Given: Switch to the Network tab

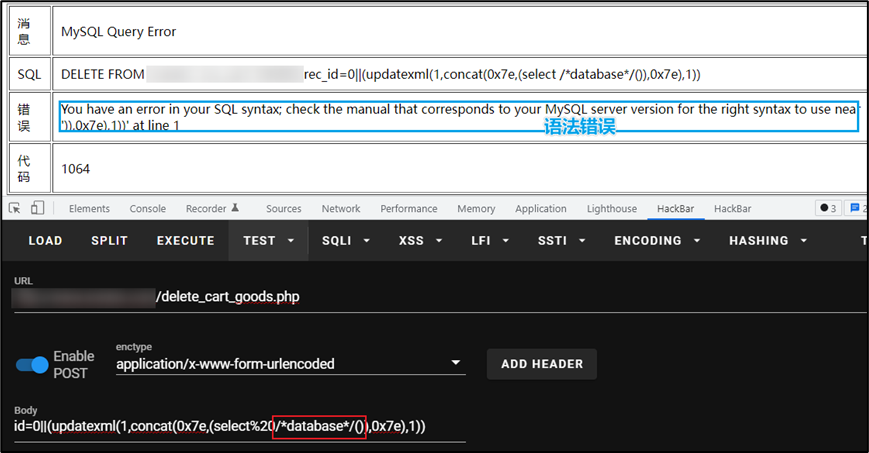Looking at the screenshot, I should point(341,208).
